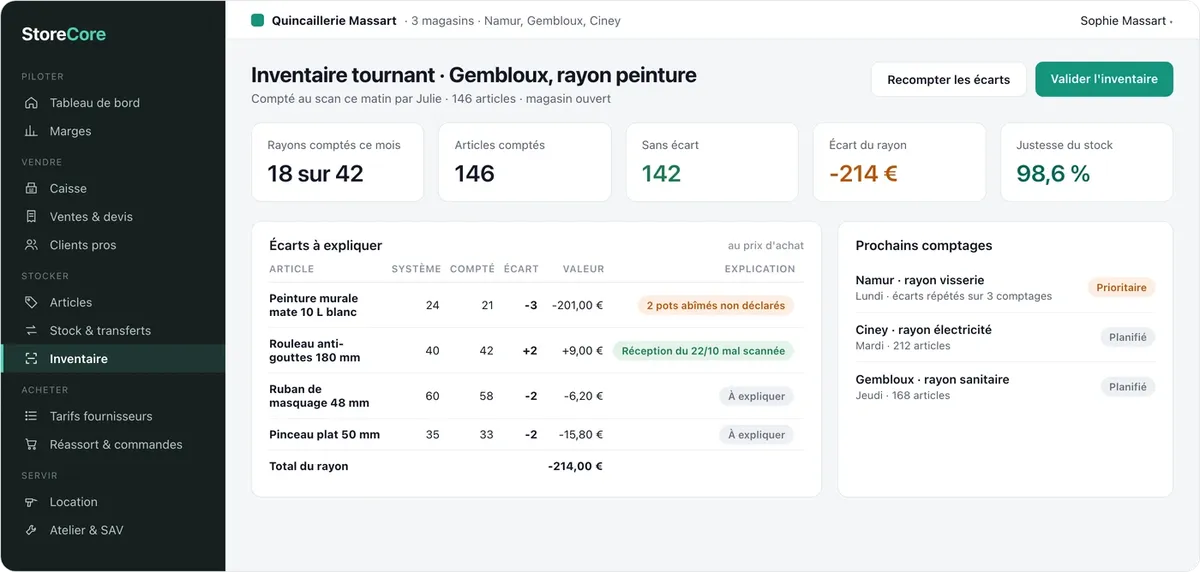Click Planifié badge for Gembloux sanitaire
The height and width of the screenshot is (572, 1200).
1128,386
